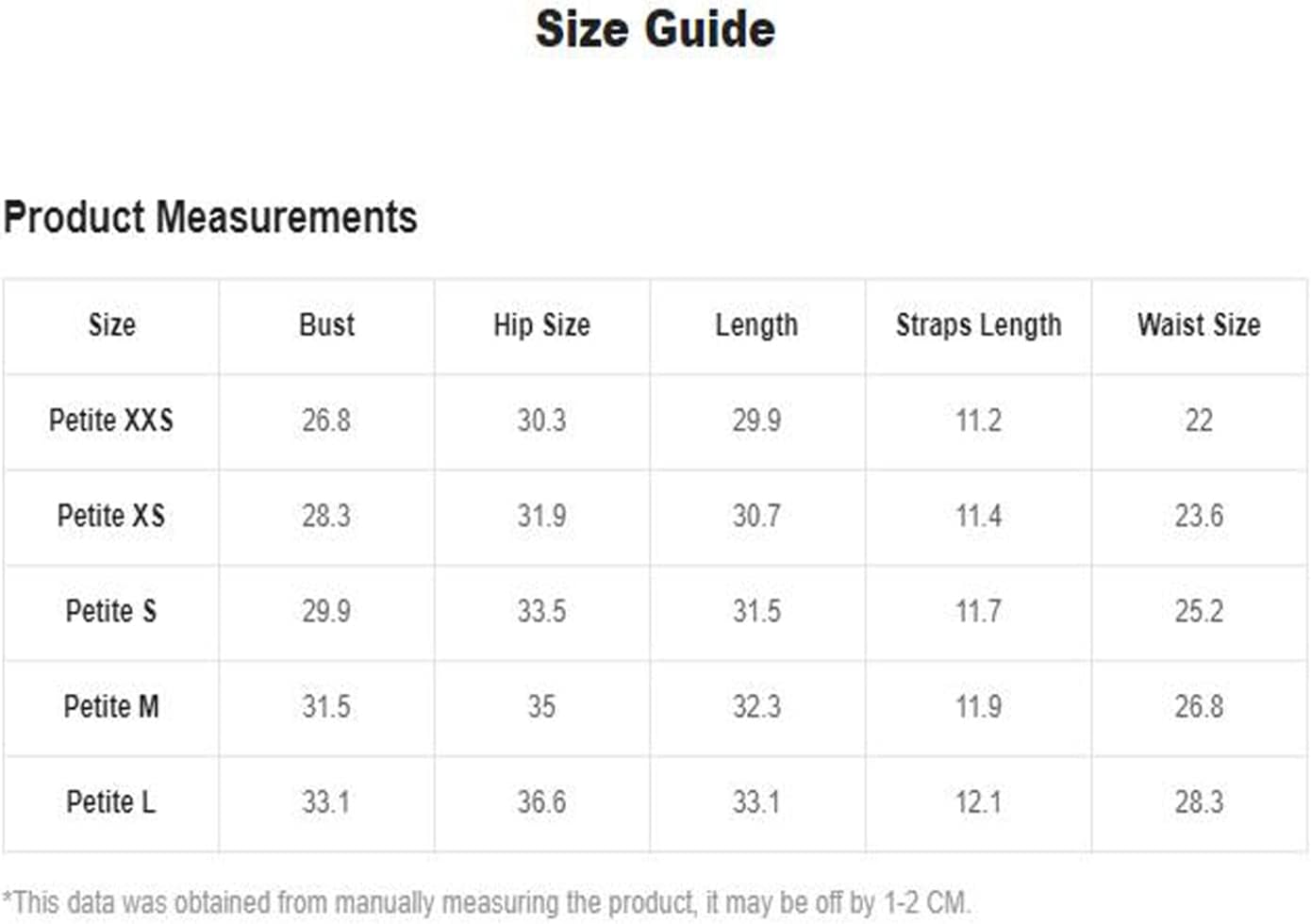Screen dimensions: 1311x924
Task: Select the Size column header
Action: click(112, 324)
